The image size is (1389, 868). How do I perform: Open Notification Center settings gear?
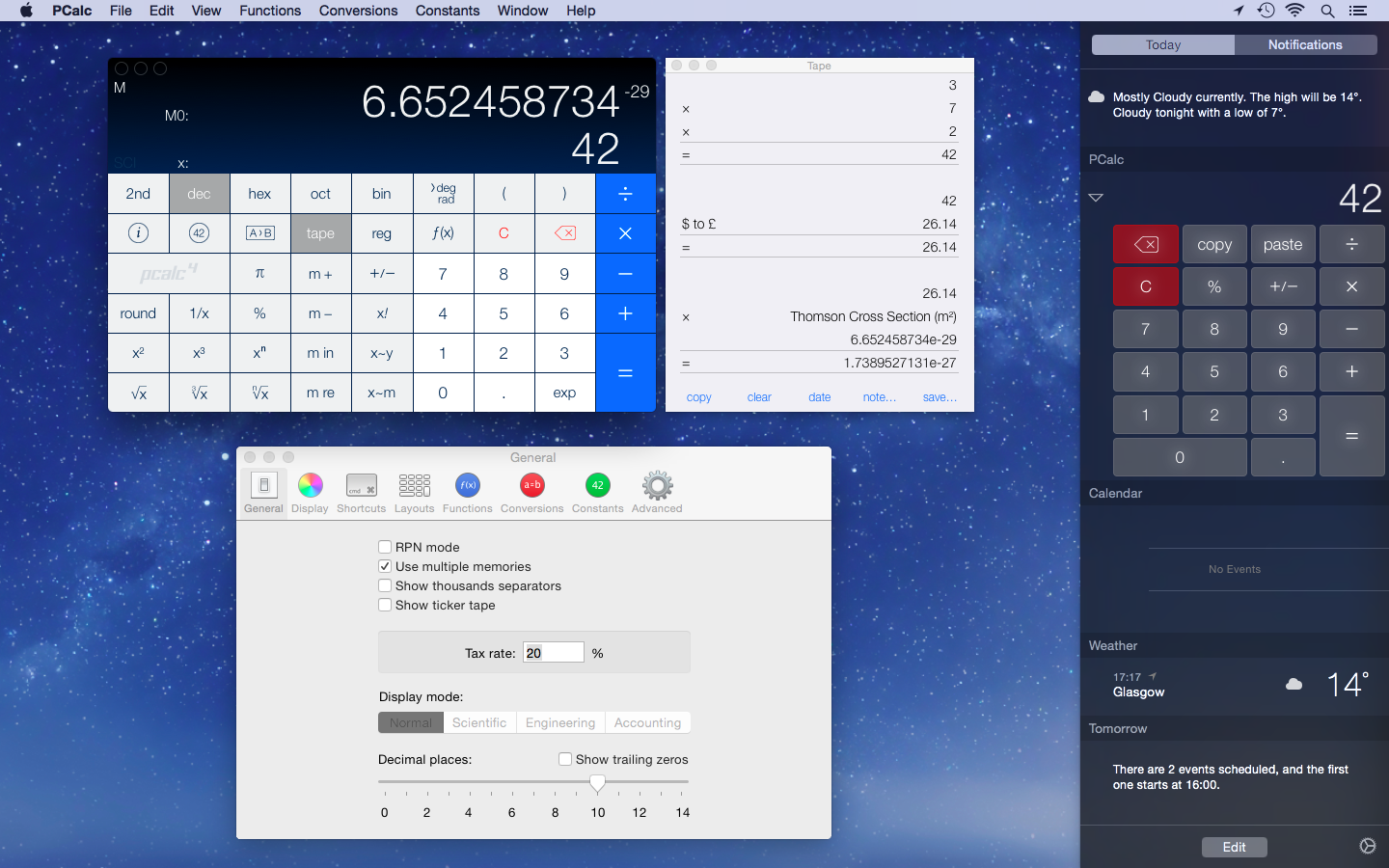click(1367, 846)
